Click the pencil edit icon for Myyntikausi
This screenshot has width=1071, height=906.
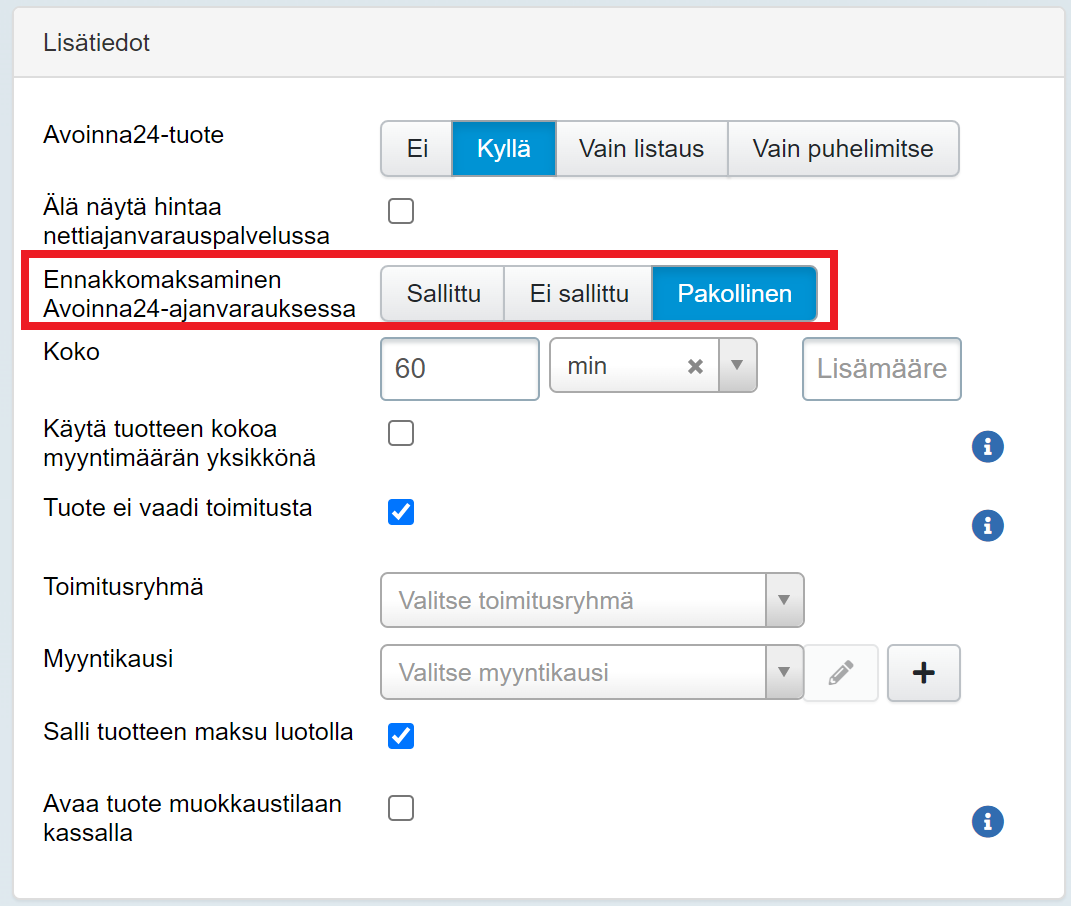point(841,673)
